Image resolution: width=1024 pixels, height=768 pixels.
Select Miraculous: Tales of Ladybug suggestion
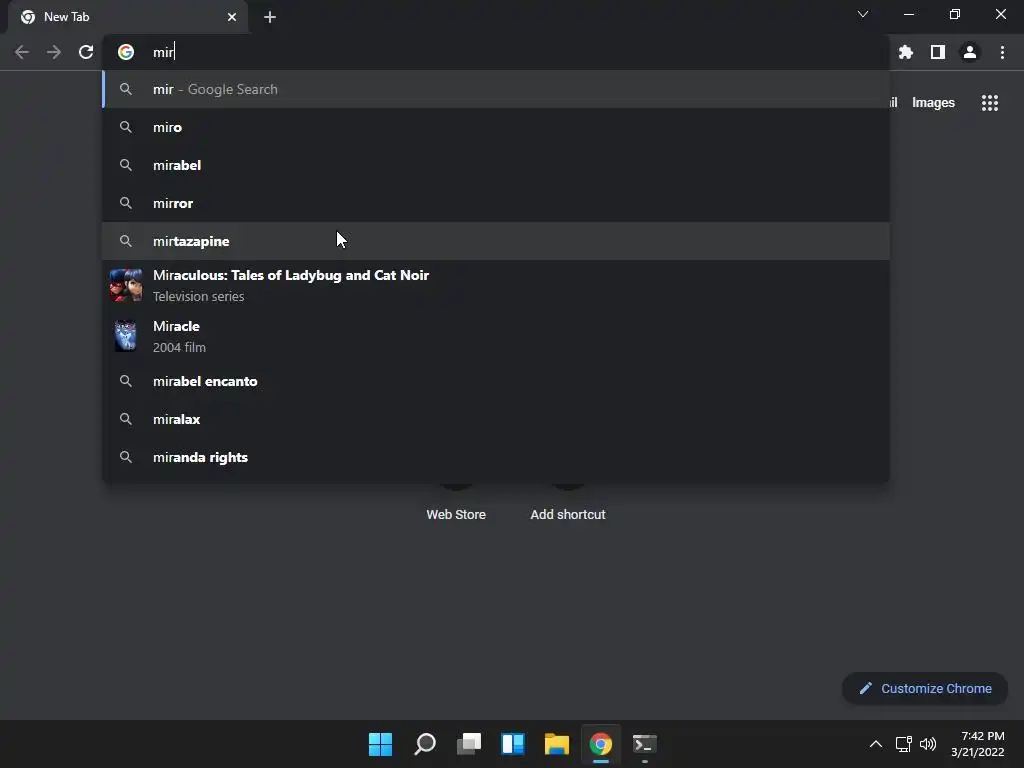coord(496,285)
